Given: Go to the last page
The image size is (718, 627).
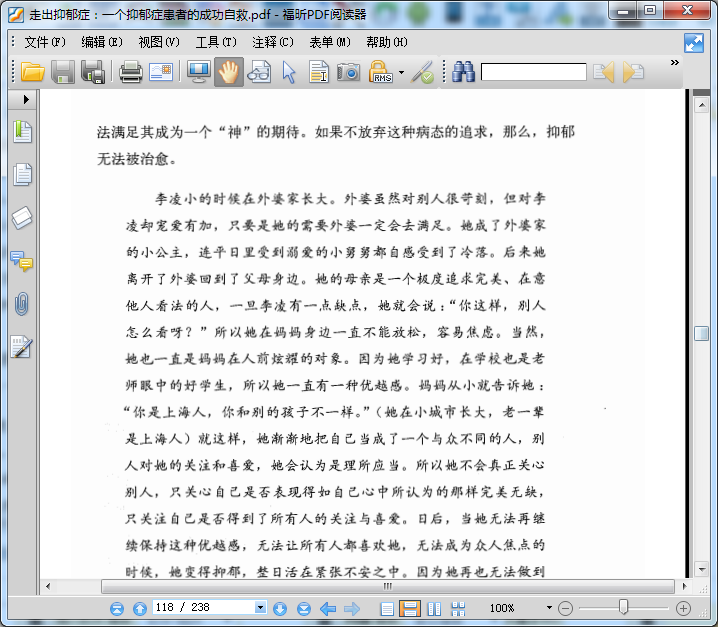Looking at the screenshot, I should 304,609.
